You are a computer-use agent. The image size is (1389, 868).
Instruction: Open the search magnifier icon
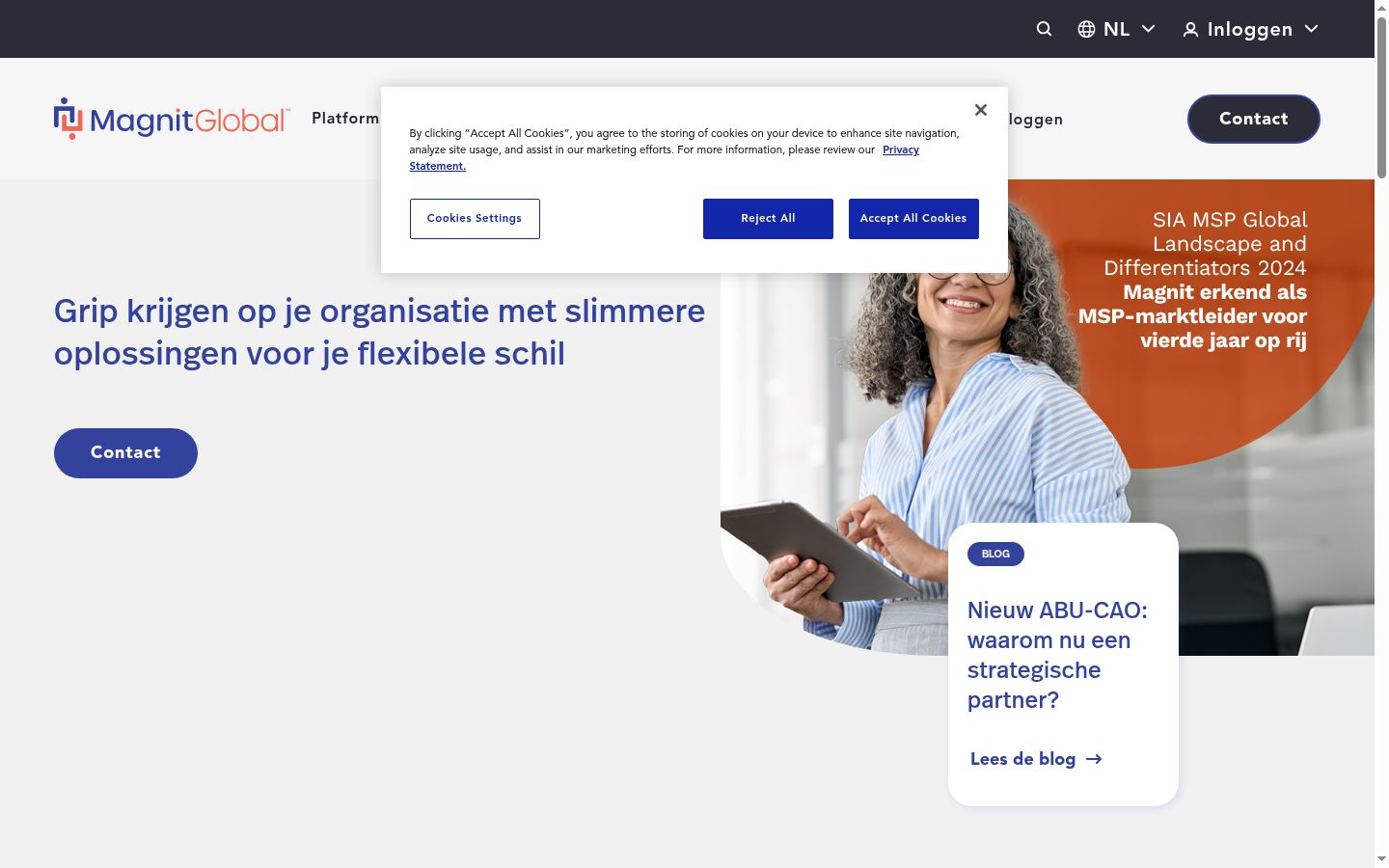pos(1044,29)
